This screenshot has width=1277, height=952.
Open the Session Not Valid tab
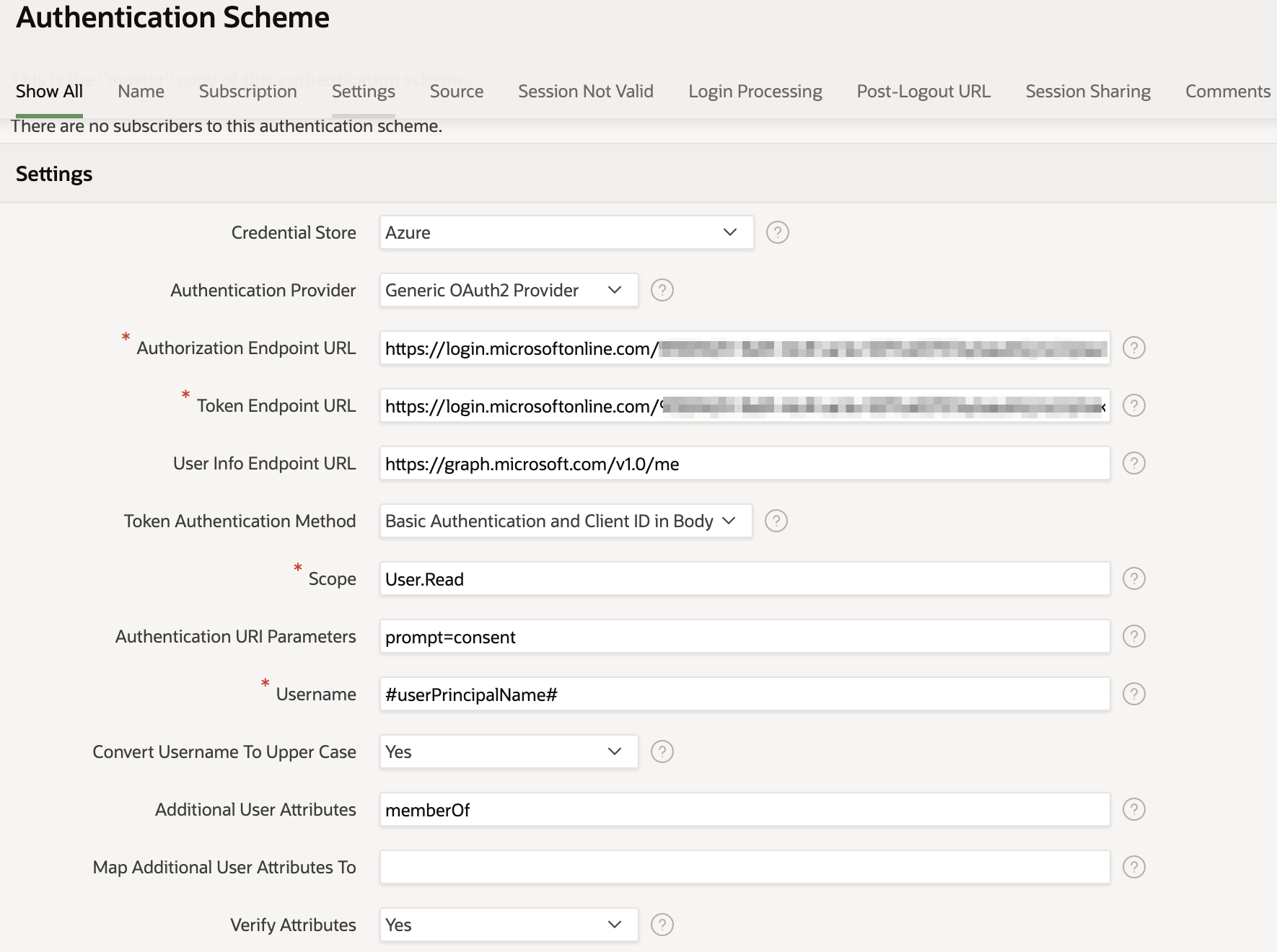click(x=585, y=91)
